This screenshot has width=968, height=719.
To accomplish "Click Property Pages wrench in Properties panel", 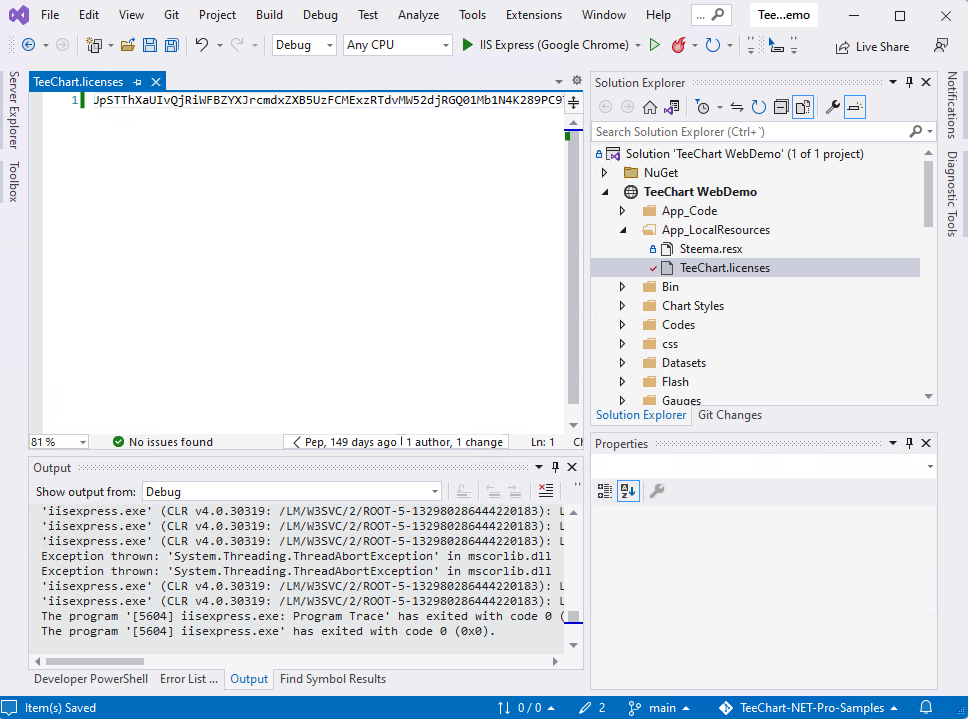I will 657,491.
